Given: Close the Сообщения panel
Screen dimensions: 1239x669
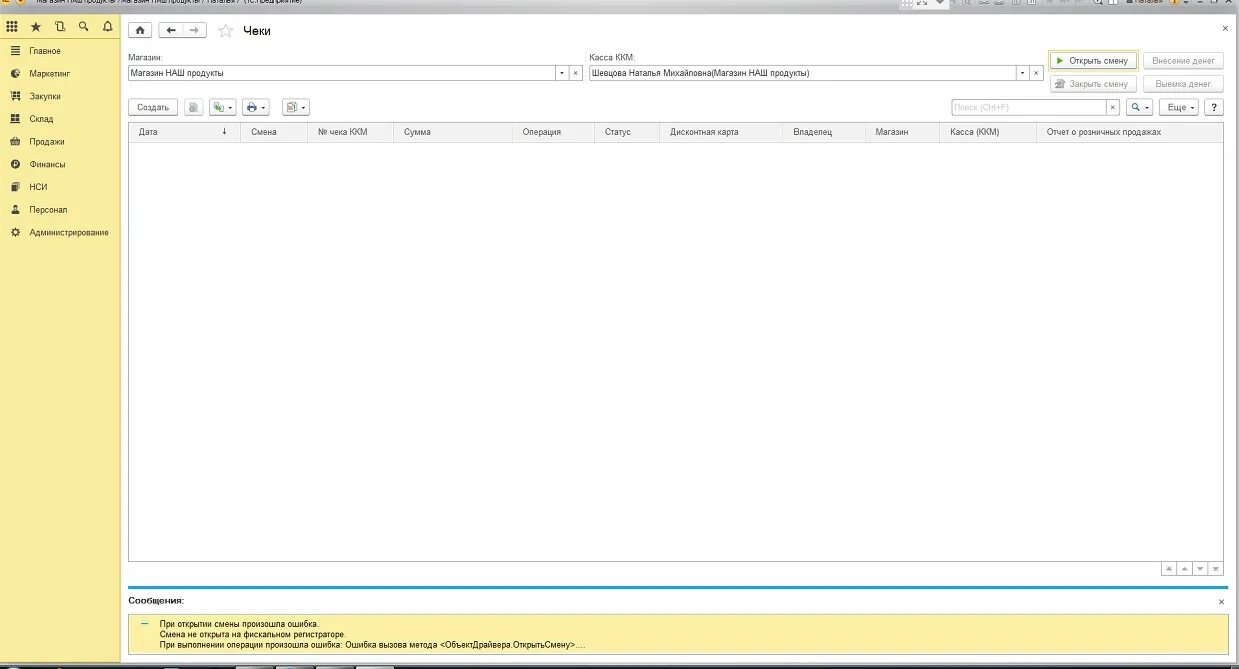Looking at the screenshot, I should (x=1221, y=602).
